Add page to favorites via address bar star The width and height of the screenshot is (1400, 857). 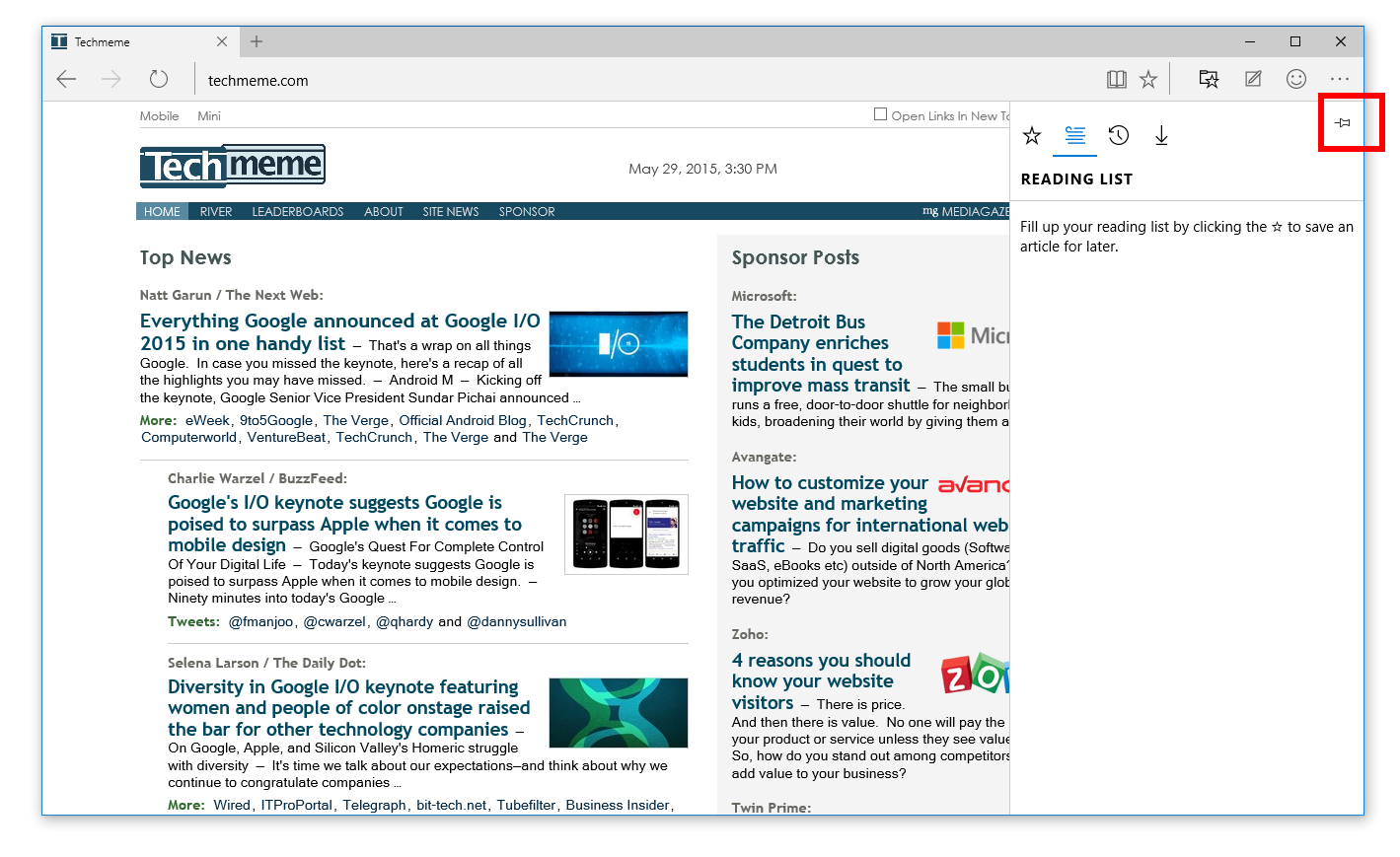coord(1148,80)
